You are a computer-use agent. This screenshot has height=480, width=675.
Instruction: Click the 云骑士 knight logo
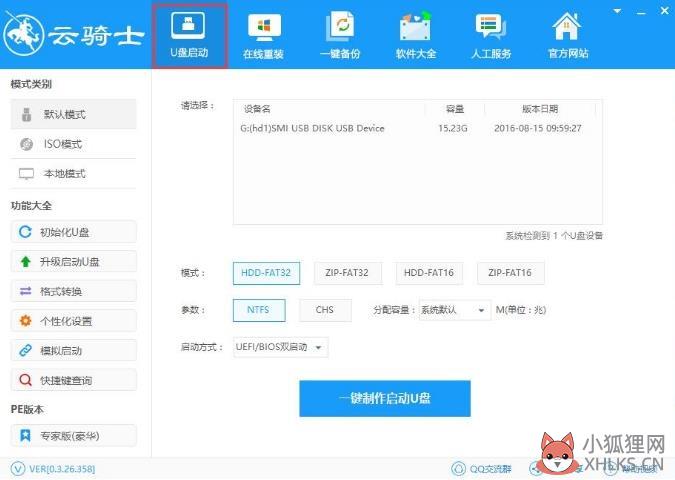[24, 35]
